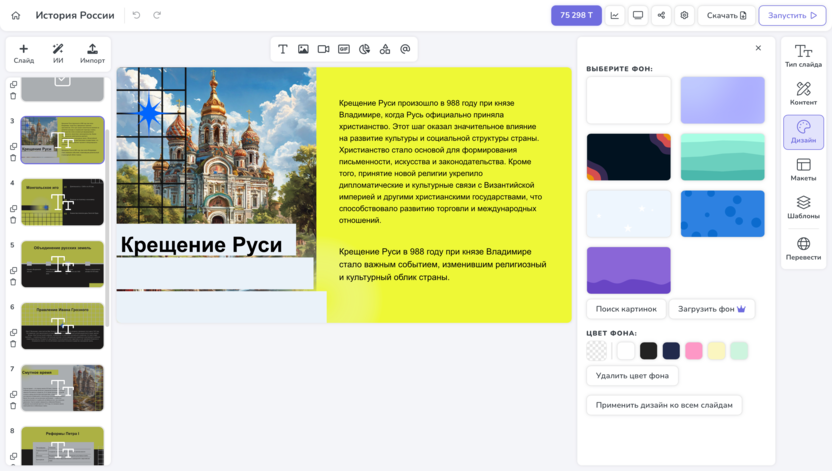
Task: Open the share icon
Action: (x=661, y=15)
